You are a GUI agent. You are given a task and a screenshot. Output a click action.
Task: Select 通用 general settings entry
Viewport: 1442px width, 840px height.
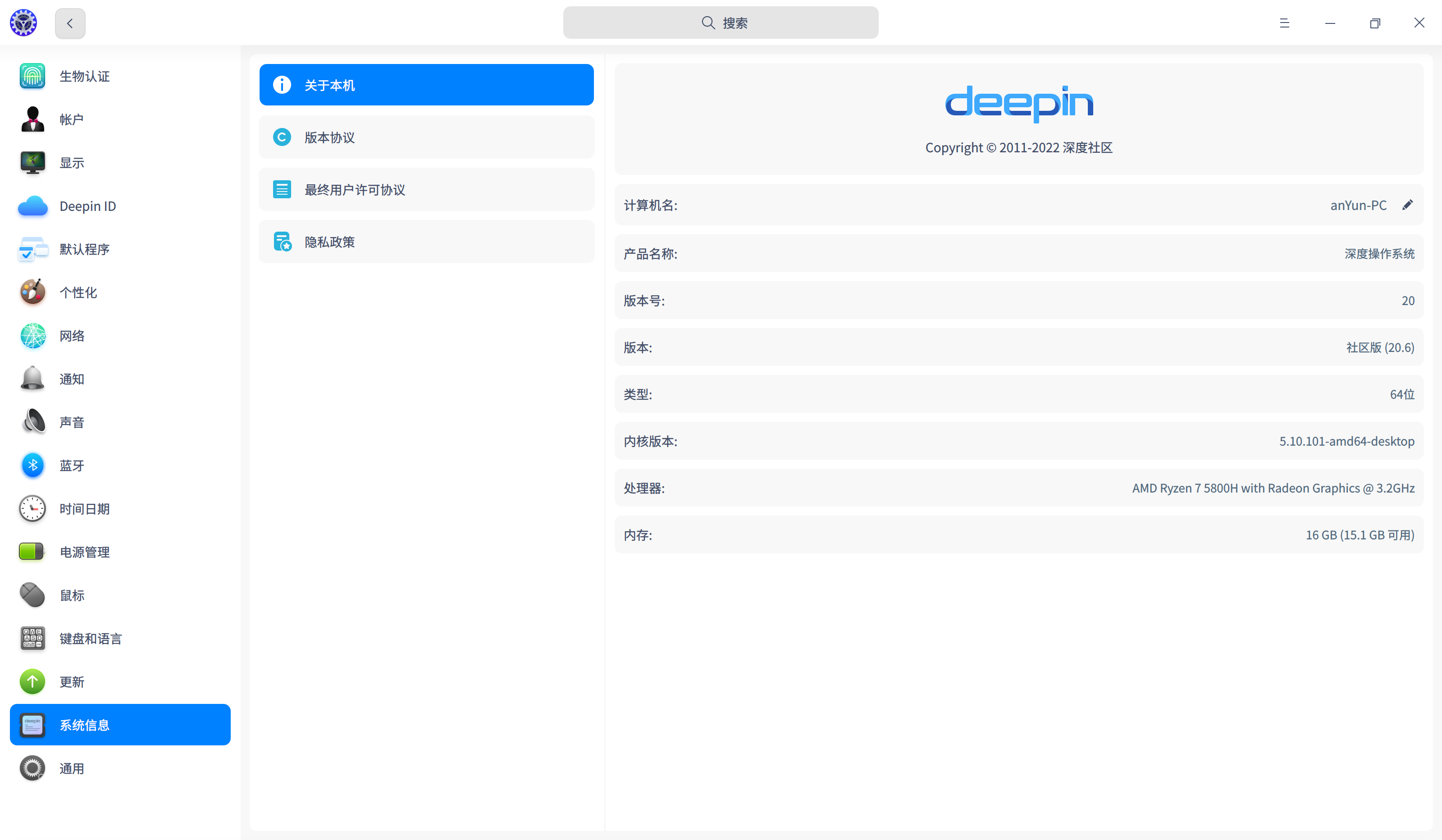(72, 768)
